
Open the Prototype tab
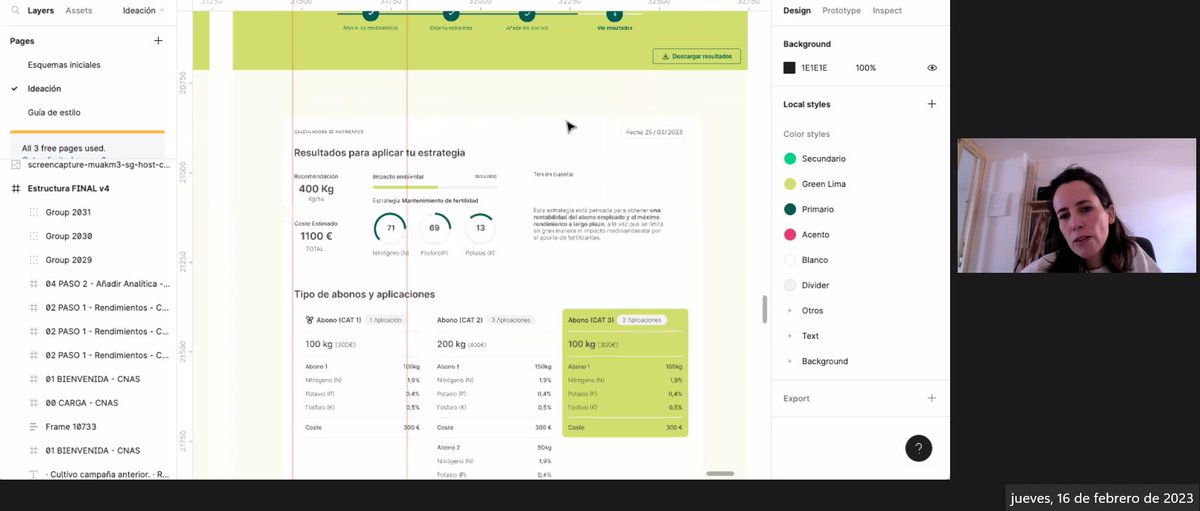click(x=842, y=11)
